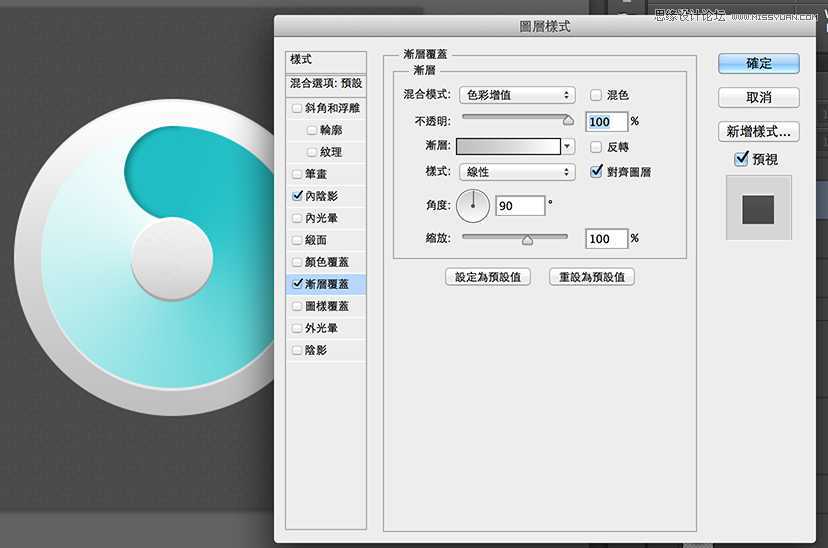This screenshot has height=548, width=828.
Task: Click the 縮放 scale slider handle
Action: (527, 239)
